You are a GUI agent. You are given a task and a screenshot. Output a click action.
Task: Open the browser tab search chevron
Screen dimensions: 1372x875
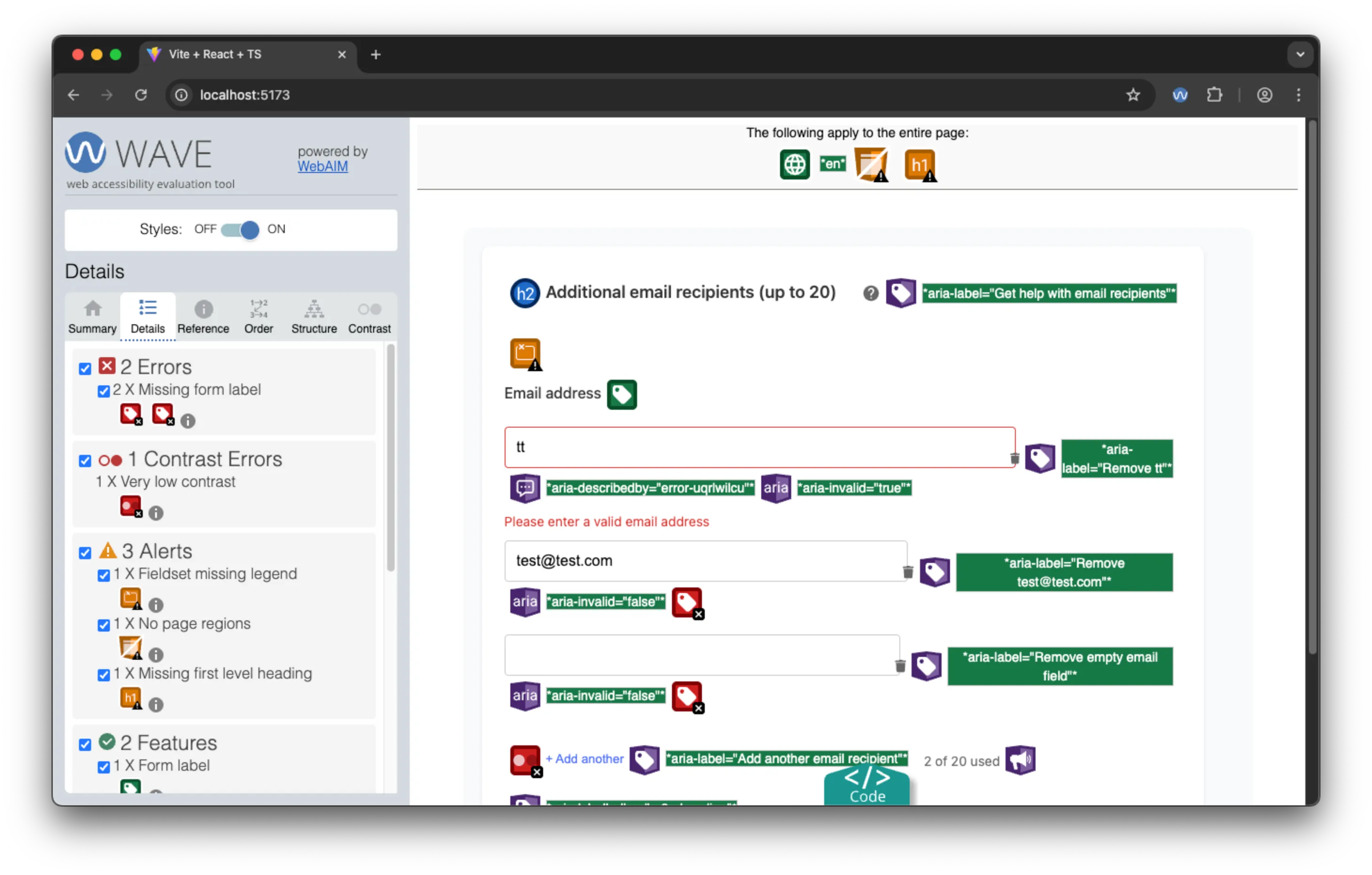point(1300,54)
